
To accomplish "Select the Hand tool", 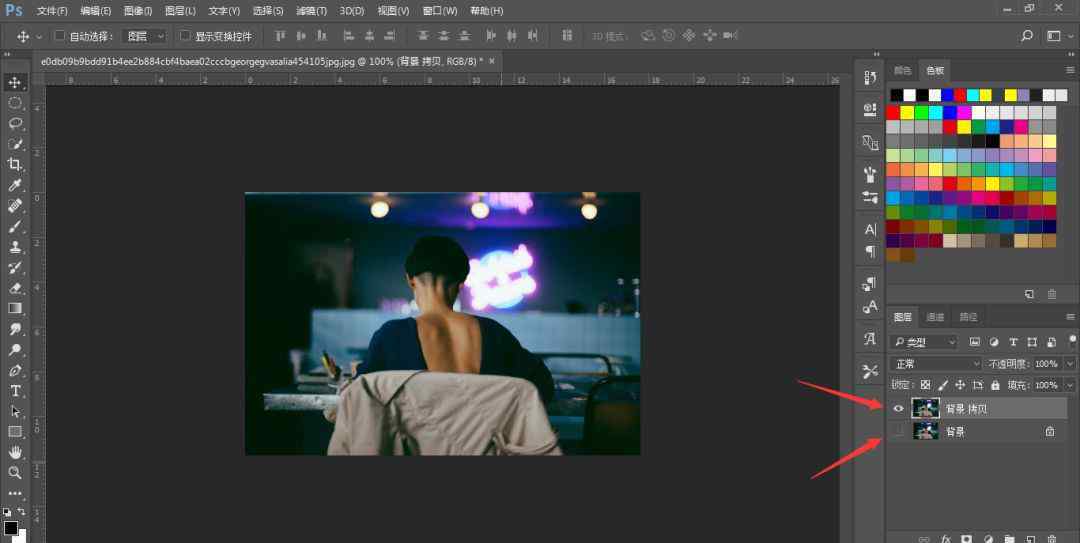I will [15, 452].
